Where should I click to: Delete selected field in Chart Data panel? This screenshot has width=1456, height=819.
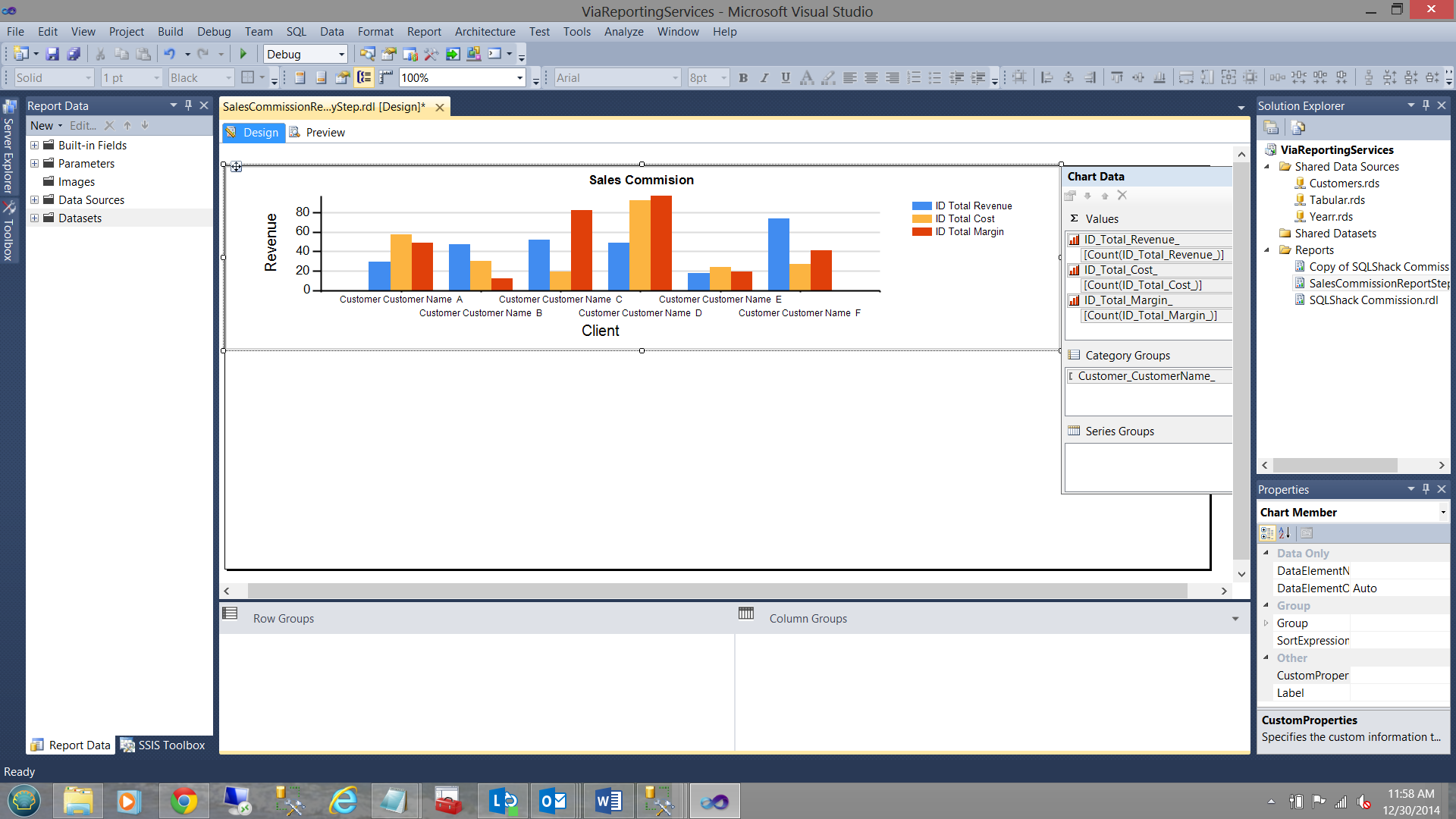tap(1122, 196)
